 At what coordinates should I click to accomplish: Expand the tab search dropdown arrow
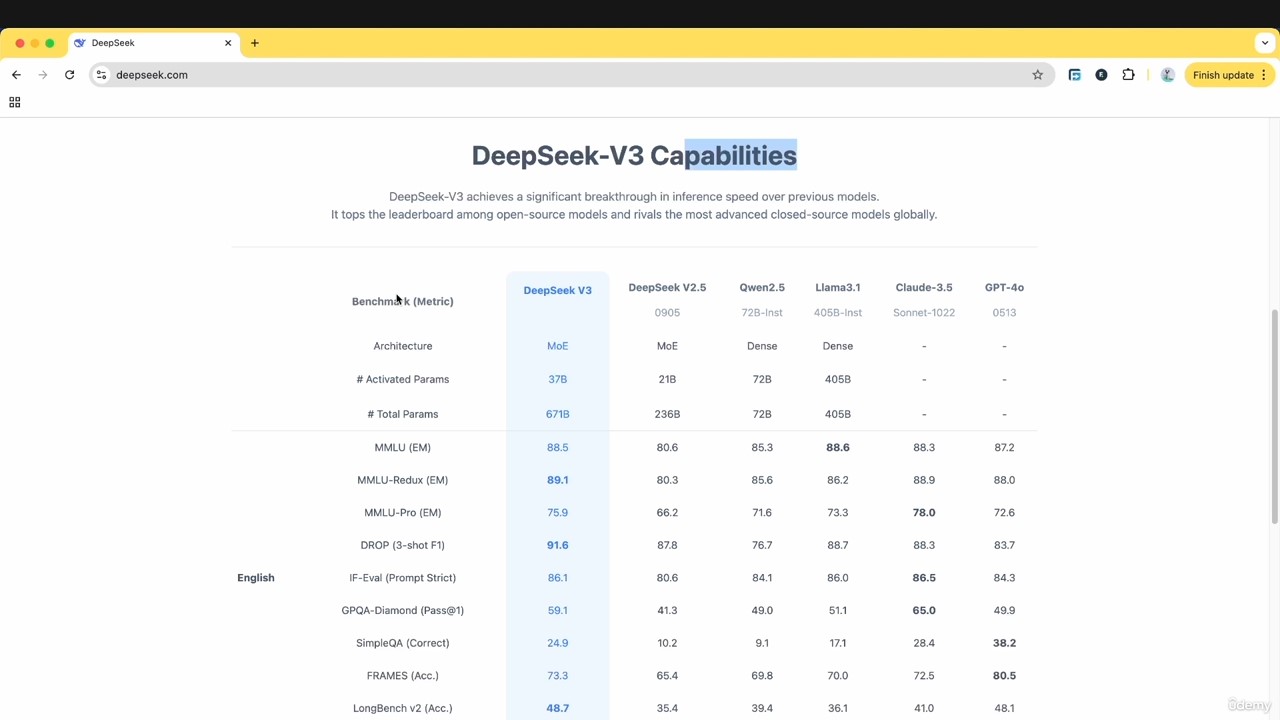click(x=1266, y=43)
